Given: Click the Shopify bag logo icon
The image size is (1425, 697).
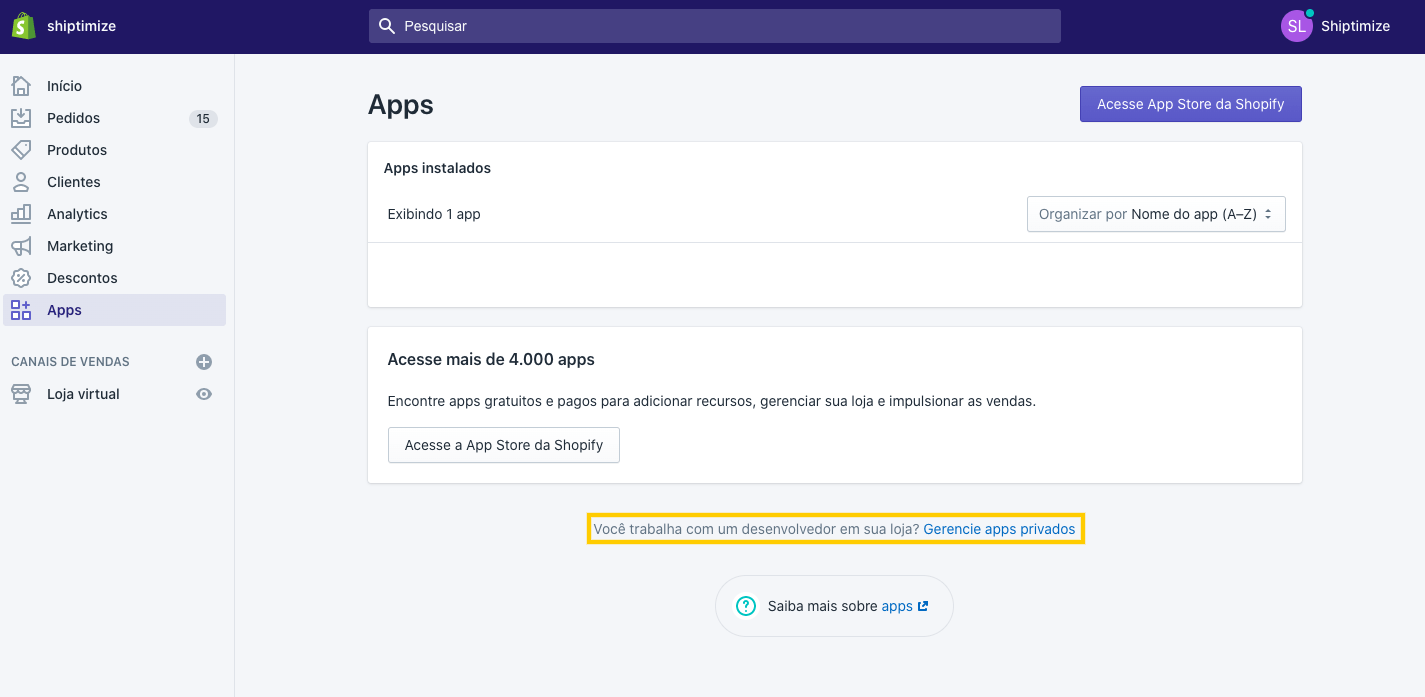Looking at the screenshot, I should [x=24, y=26].
